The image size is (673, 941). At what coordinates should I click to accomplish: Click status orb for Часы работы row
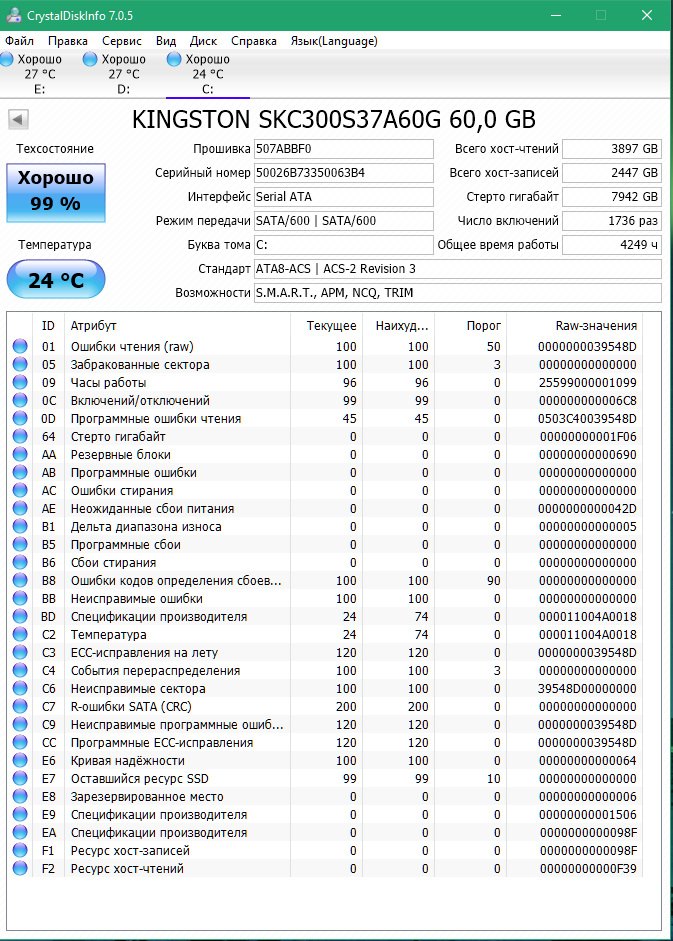click(20, 382)
